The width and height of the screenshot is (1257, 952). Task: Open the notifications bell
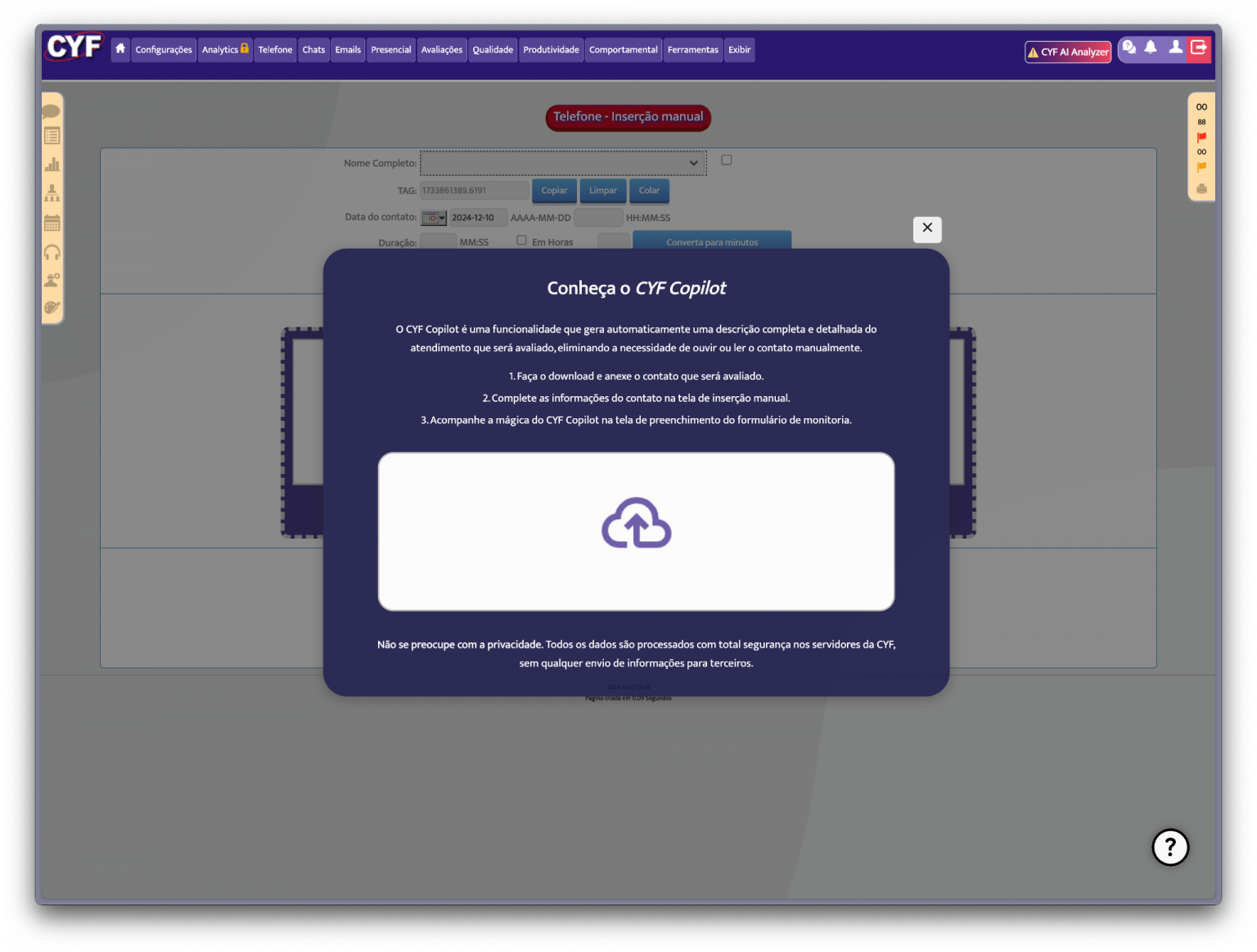(x=1151, y=47)
